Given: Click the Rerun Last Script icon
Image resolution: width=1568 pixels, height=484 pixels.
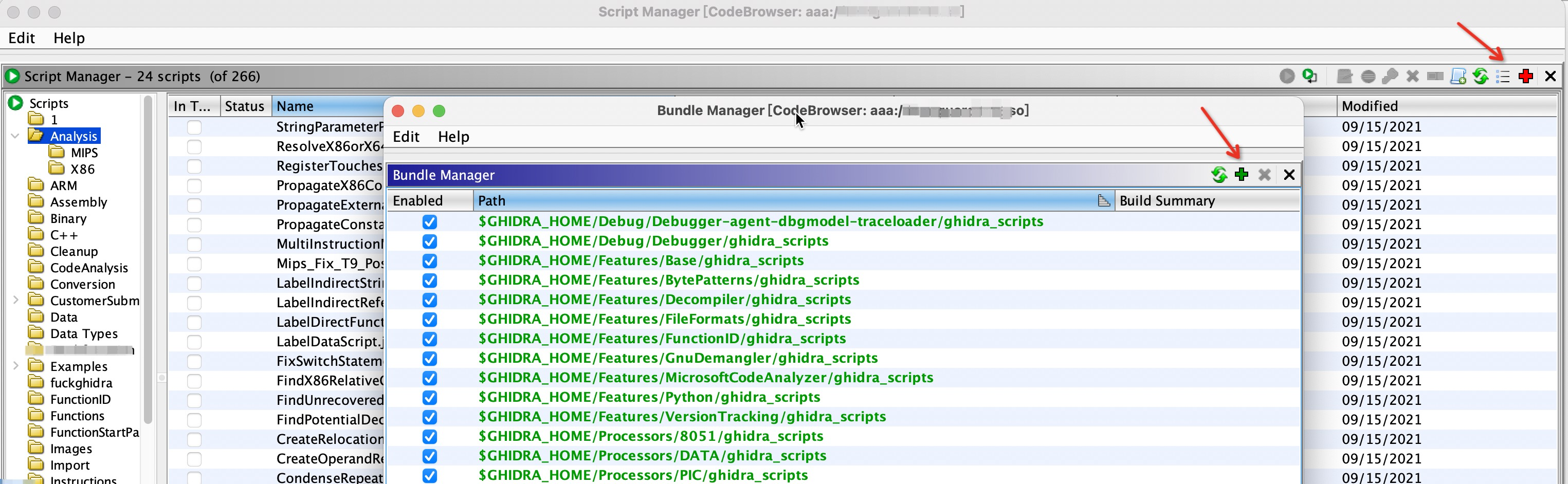Looking at the screenshot, I should click(x=1309, y=76).
